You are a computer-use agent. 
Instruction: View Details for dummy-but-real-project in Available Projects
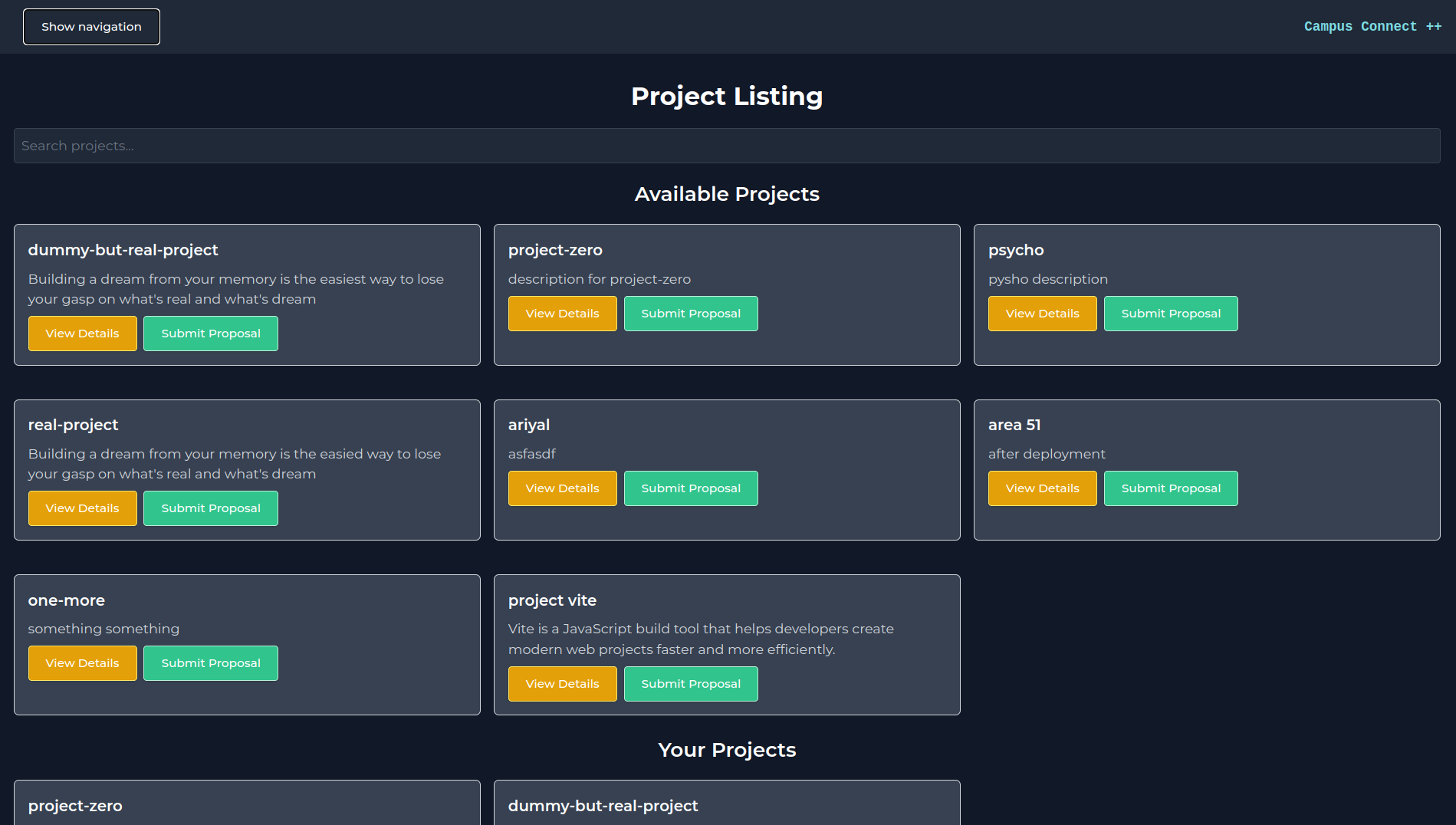click(83, 334)
